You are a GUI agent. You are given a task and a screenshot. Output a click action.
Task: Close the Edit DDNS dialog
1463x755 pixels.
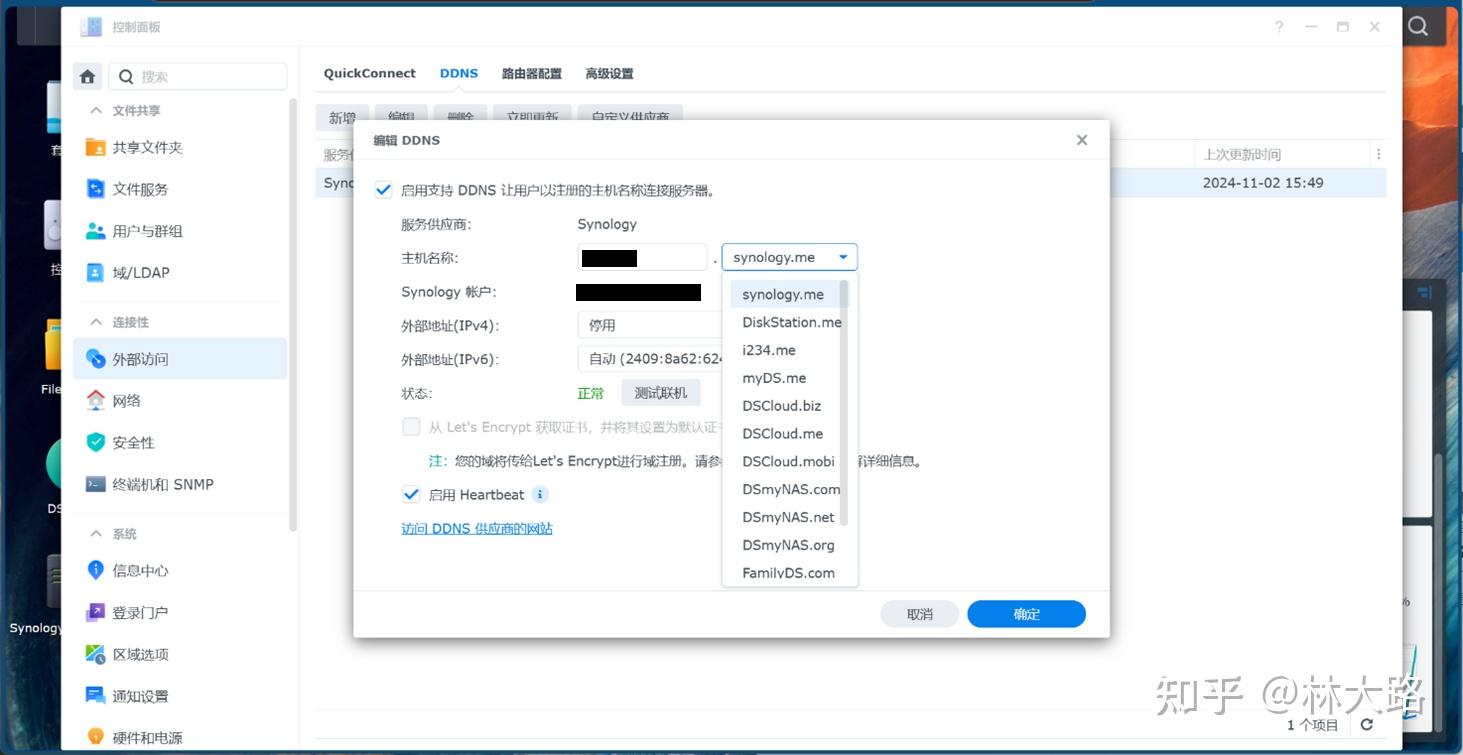[1082, 140]
